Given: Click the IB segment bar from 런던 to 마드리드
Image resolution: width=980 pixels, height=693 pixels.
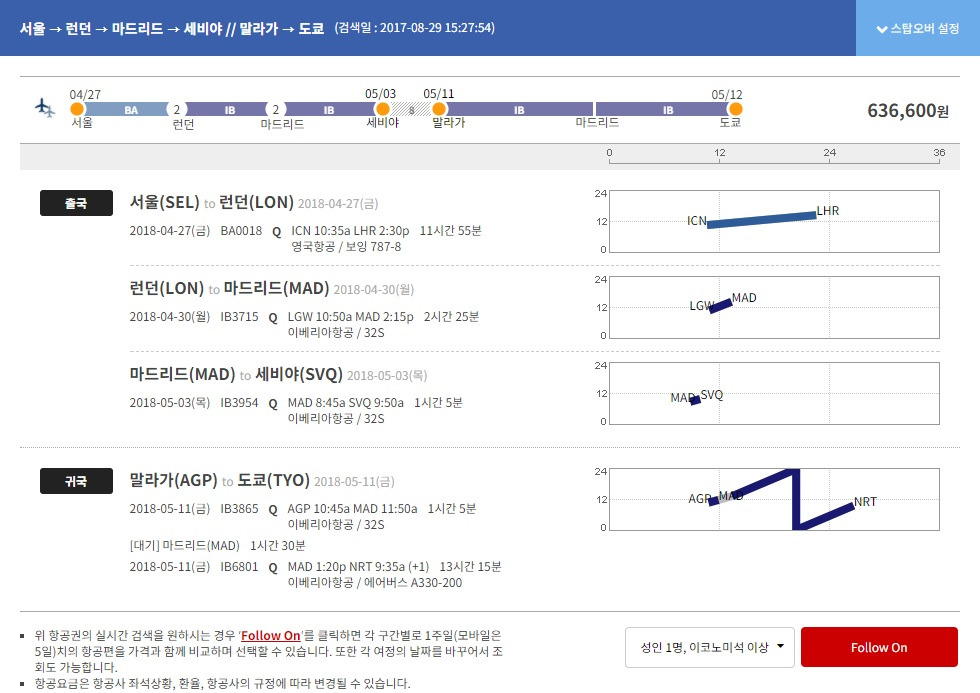Looking at the screenshot, I should 226,109.
